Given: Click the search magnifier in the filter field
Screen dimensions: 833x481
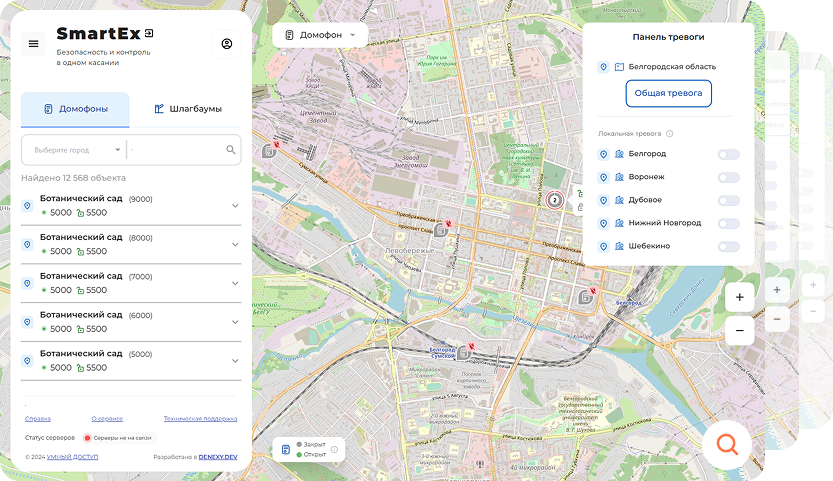Looking at the screenshot, I should [x=231, y=150].
